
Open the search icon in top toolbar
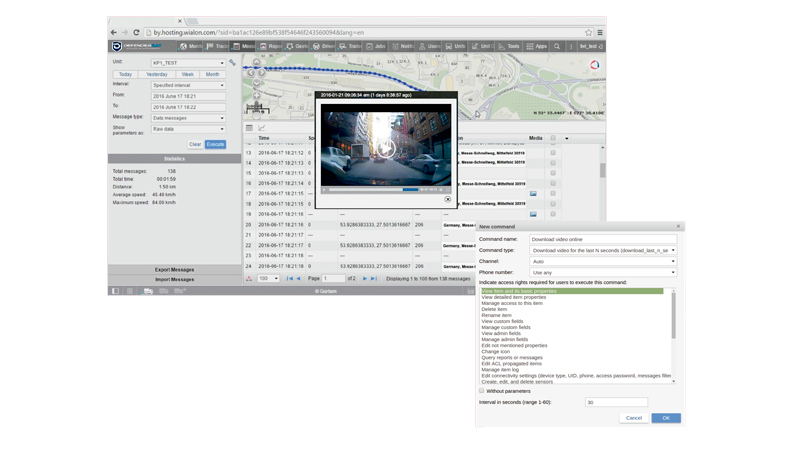(557, 46)
